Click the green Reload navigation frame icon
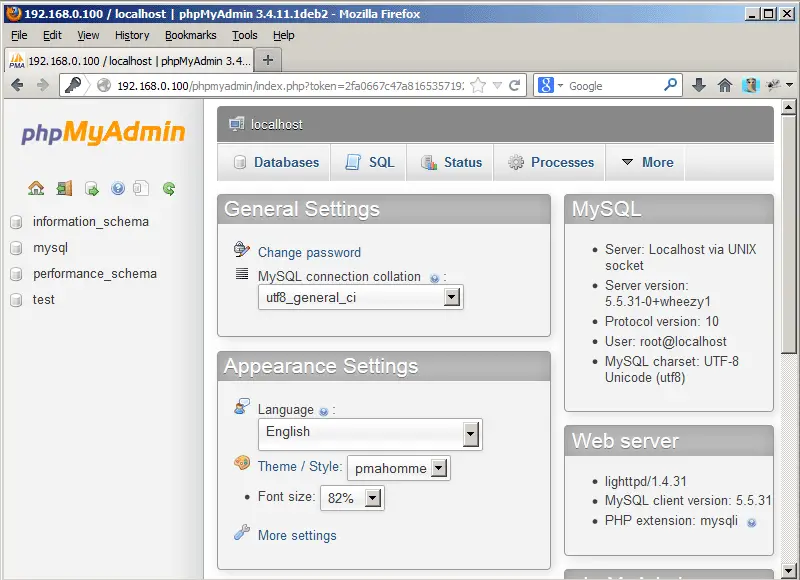This screenshot has width=800, height=580. (169, 189)
